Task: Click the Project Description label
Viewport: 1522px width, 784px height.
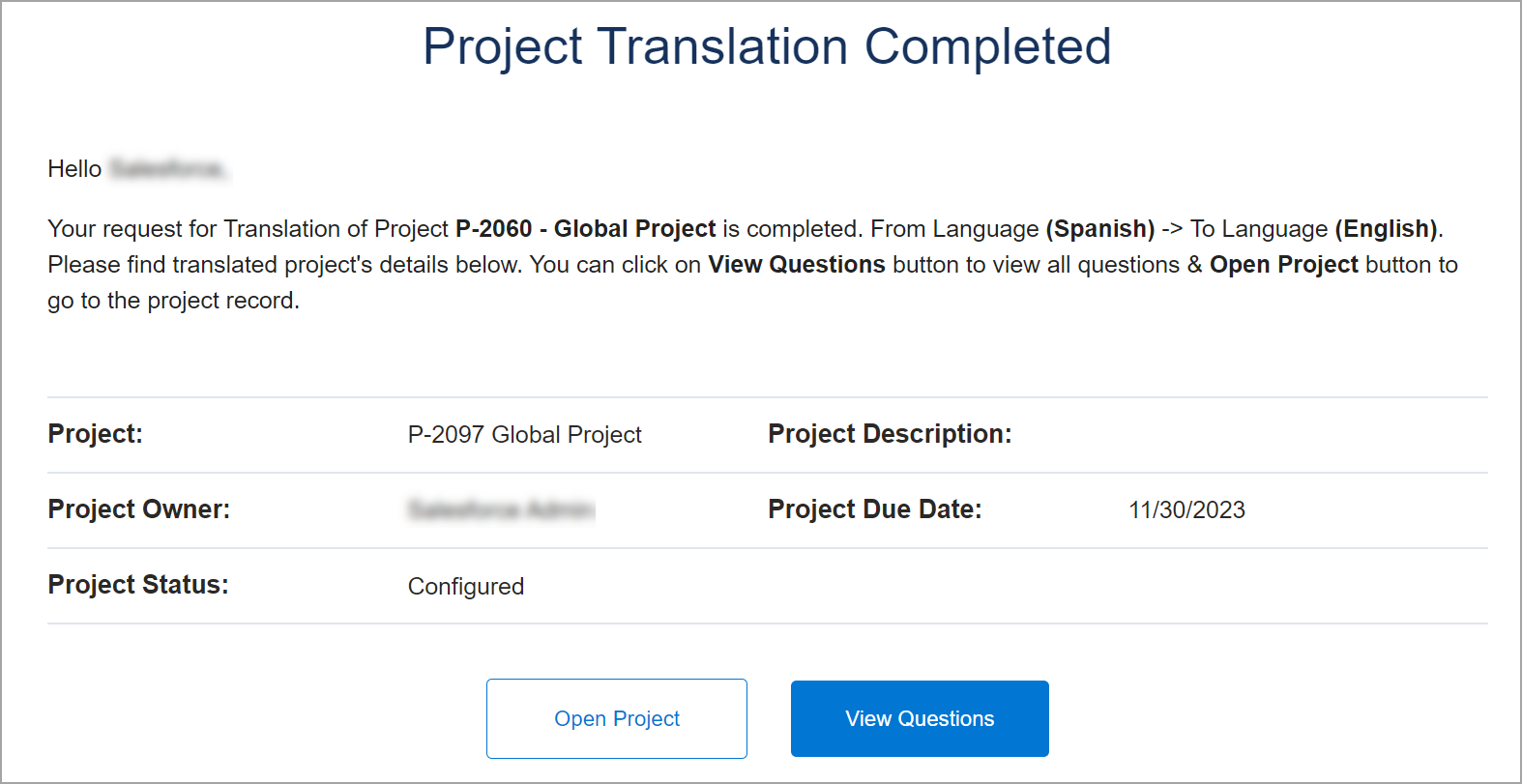Action: tap(890, 434)
